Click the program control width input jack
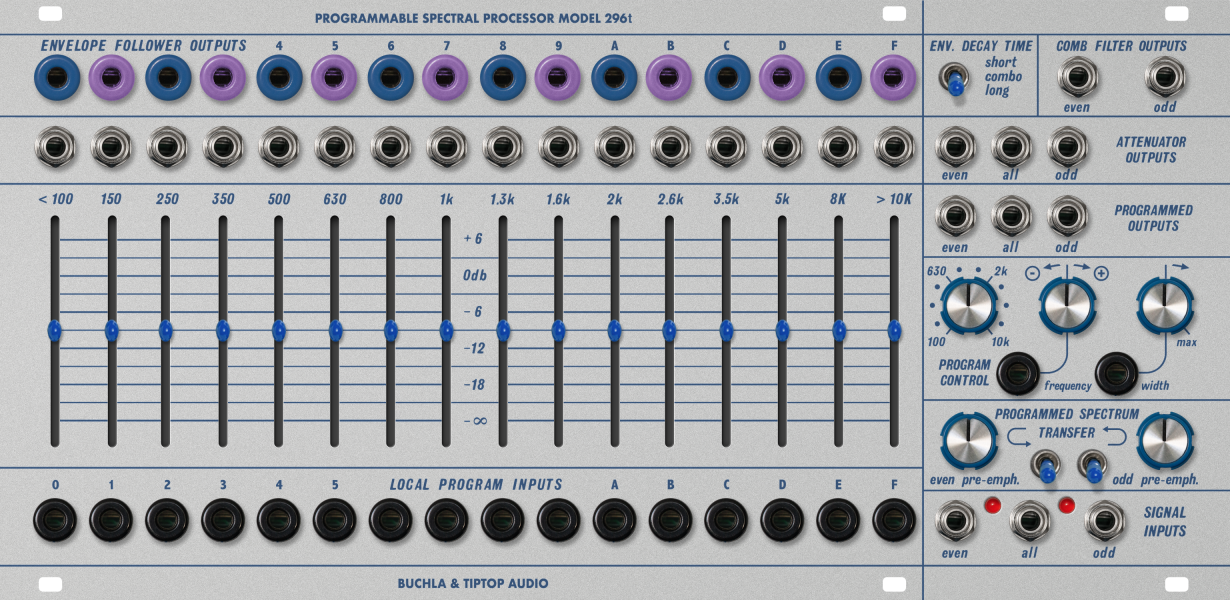Image resolution: width=1230 pixels, height=600 pixels. point(1117,374)
